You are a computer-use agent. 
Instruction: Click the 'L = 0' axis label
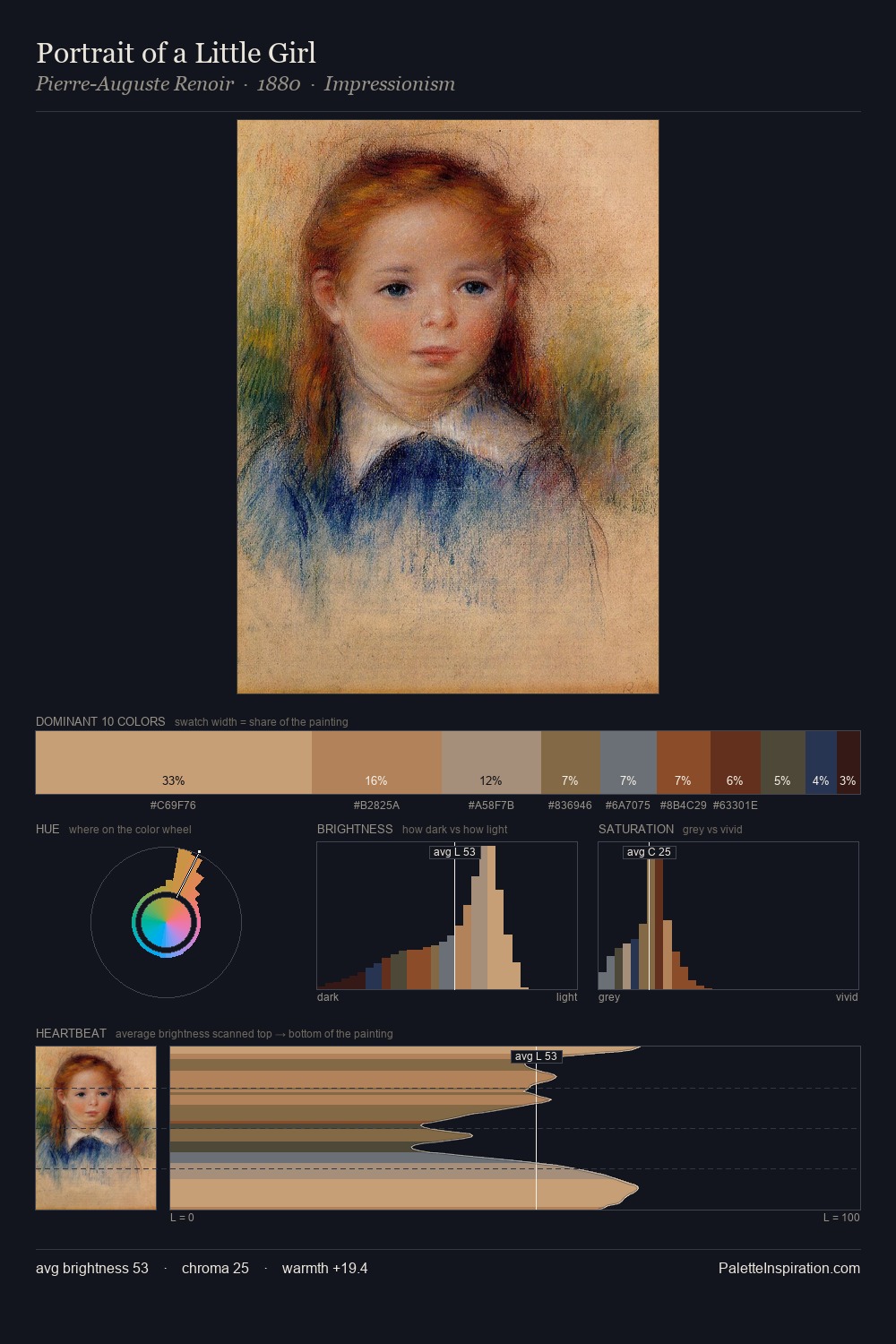point(182,1218)
